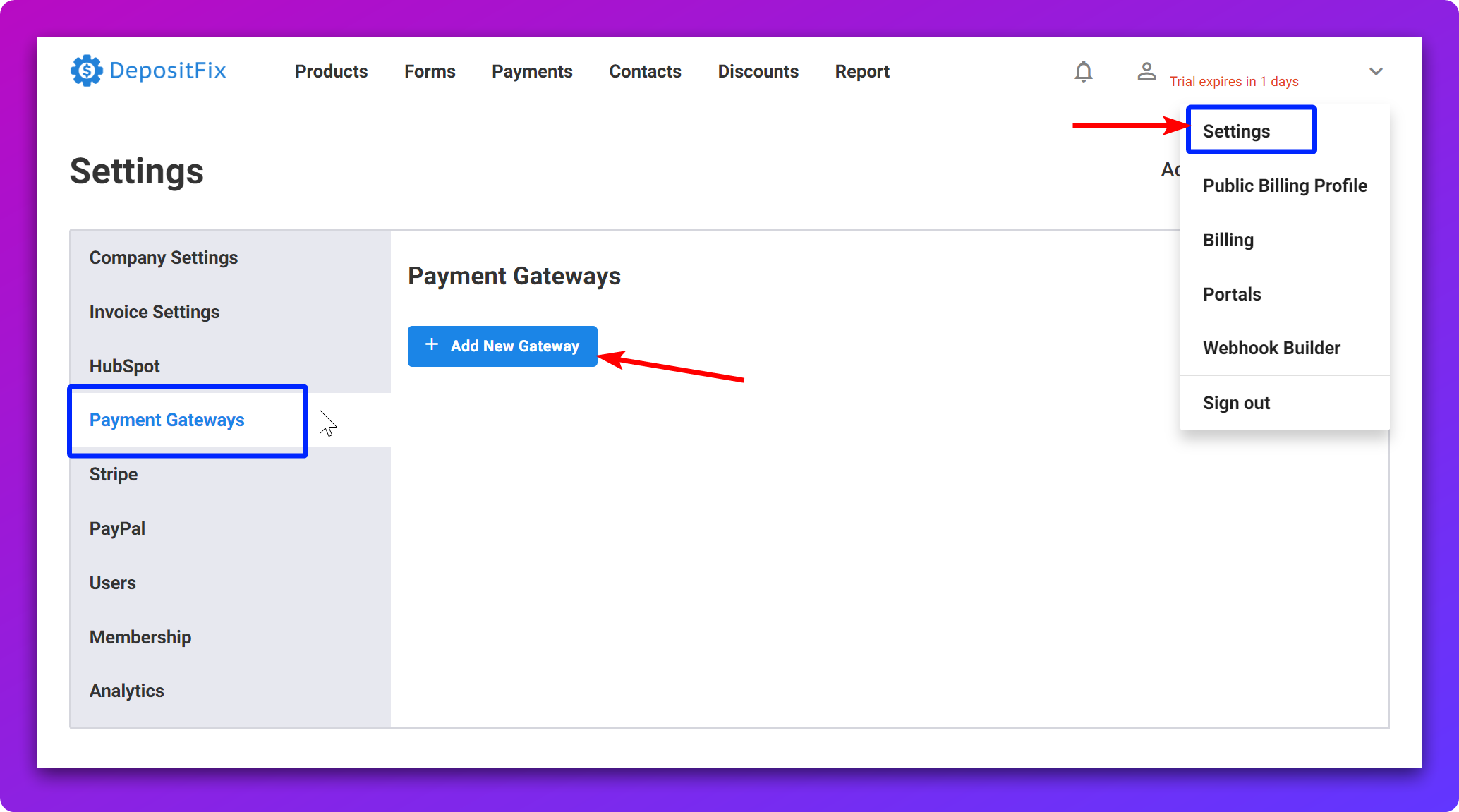Click the Add New Gateway button
This screenshot has height=812, width=1459.
[502, 346]
